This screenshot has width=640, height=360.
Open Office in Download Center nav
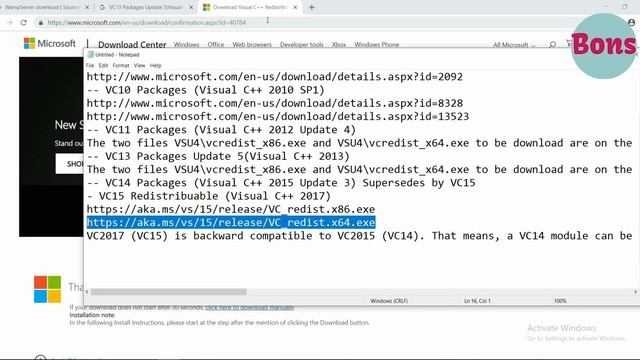(216, 44)
